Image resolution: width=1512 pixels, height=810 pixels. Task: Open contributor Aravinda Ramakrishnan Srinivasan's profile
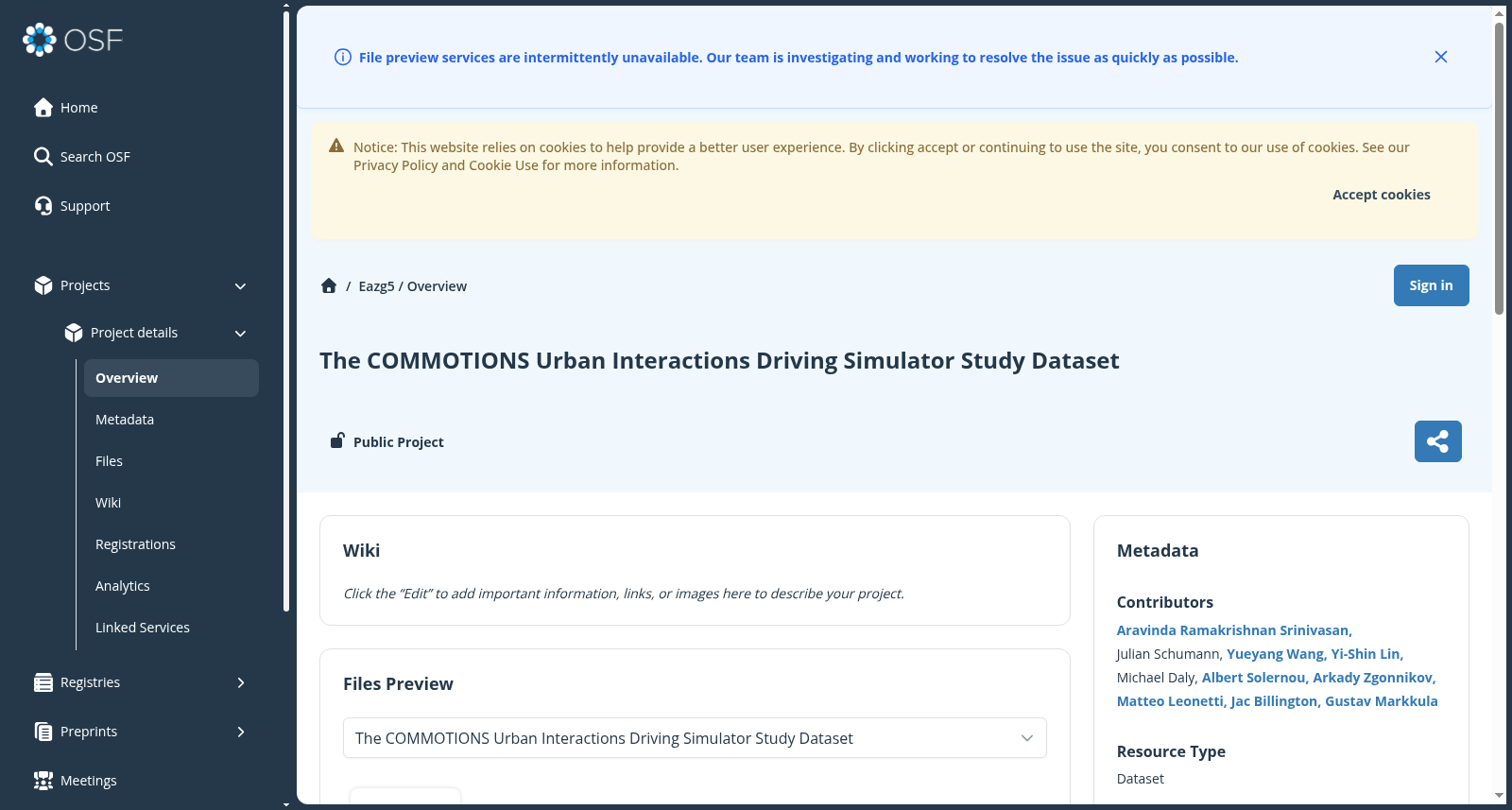pos(1234,630)
